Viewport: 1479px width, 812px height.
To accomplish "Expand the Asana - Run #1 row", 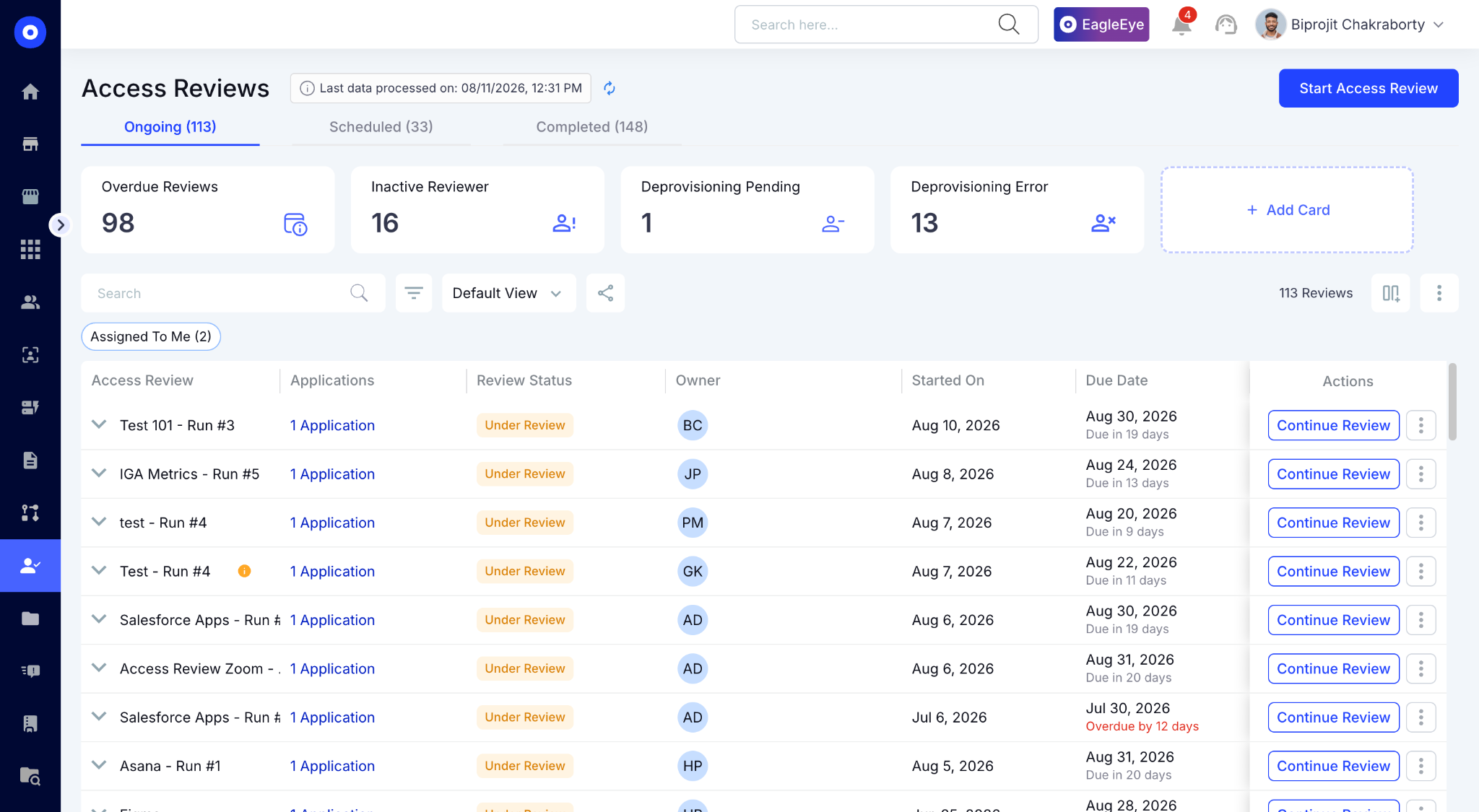I will point(99,765).
